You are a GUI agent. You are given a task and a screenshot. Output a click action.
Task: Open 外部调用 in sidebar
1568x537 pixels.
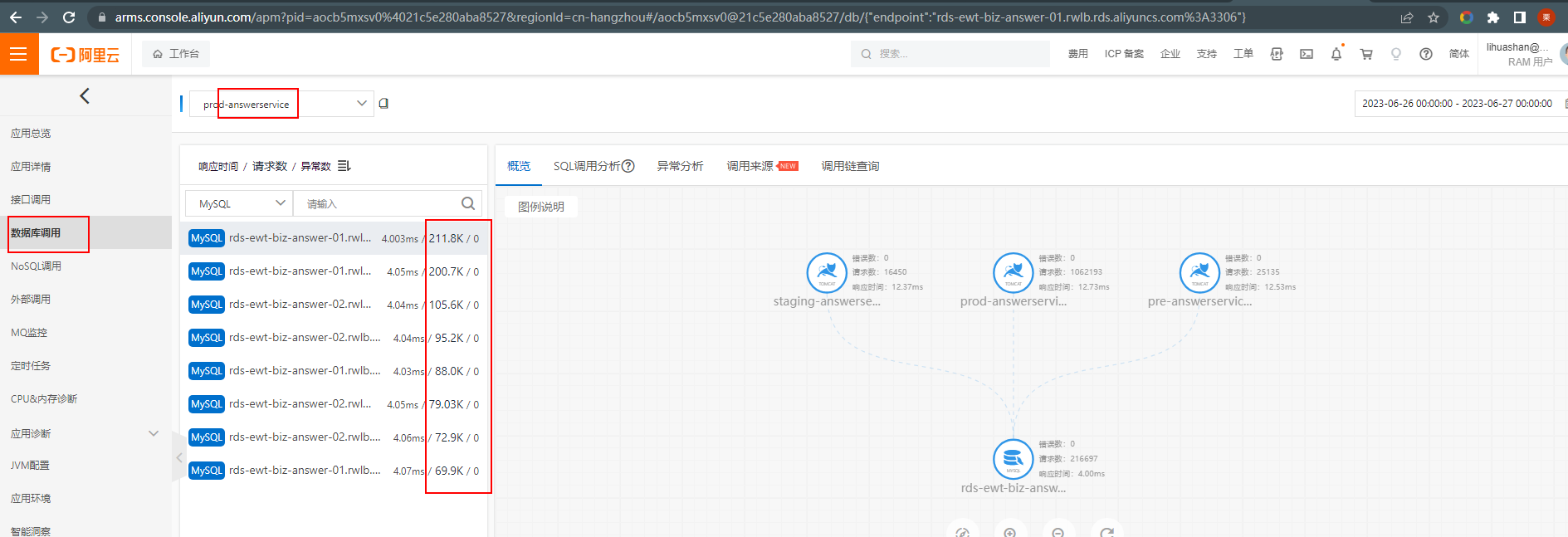pyautogui.click(x=31, y=300)
